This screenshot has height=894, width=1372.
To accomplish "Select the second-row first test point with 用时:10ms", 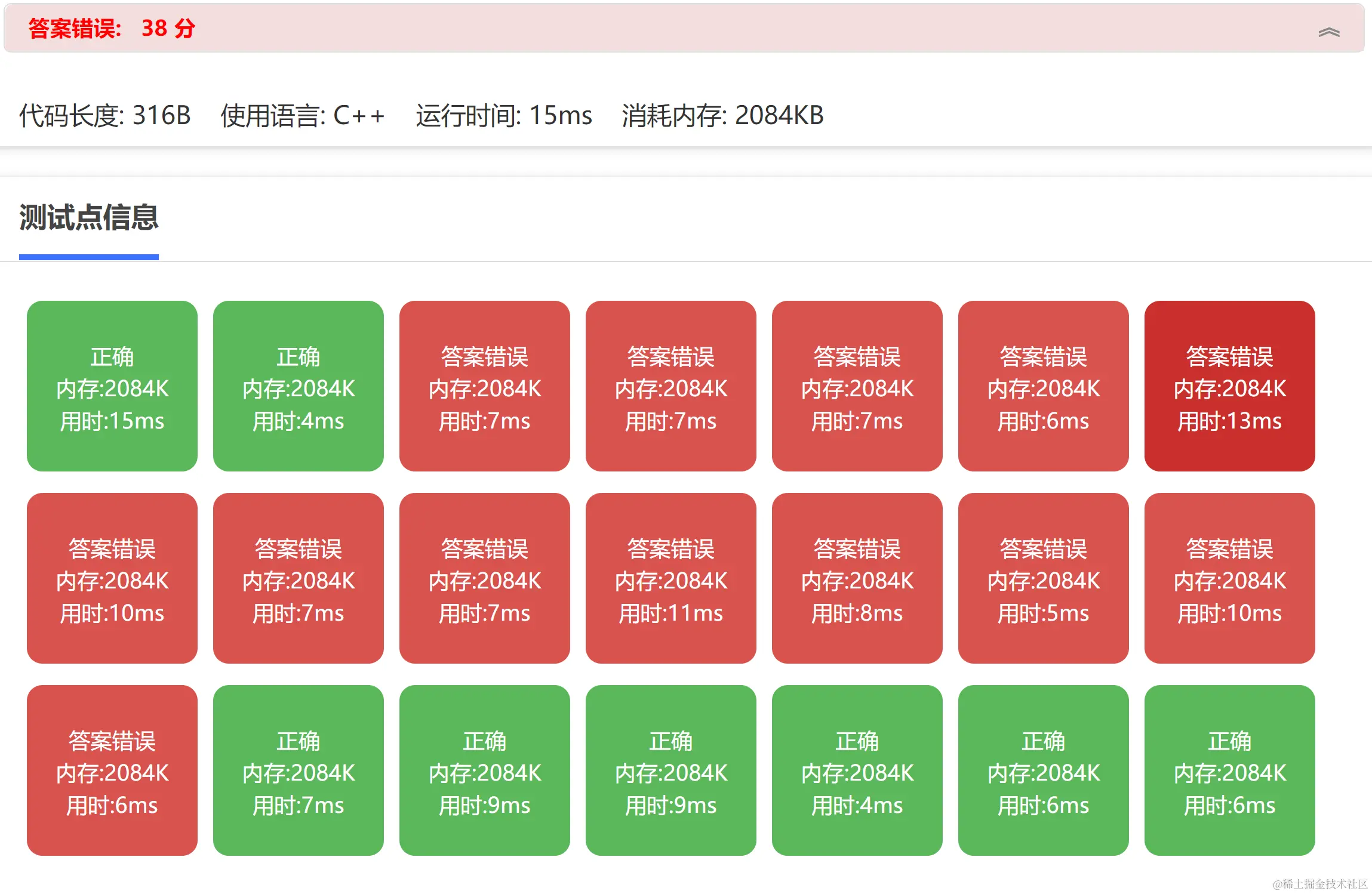I will coord(112,578).
